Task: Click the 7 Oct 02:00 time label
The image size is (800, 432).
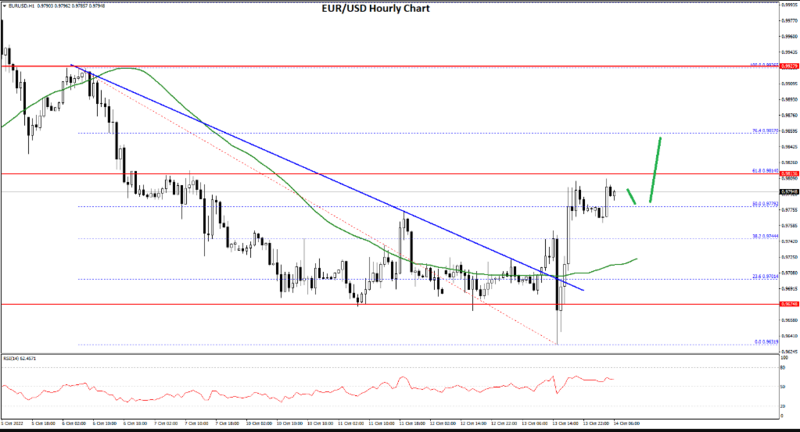Action: tap(166, 423)
